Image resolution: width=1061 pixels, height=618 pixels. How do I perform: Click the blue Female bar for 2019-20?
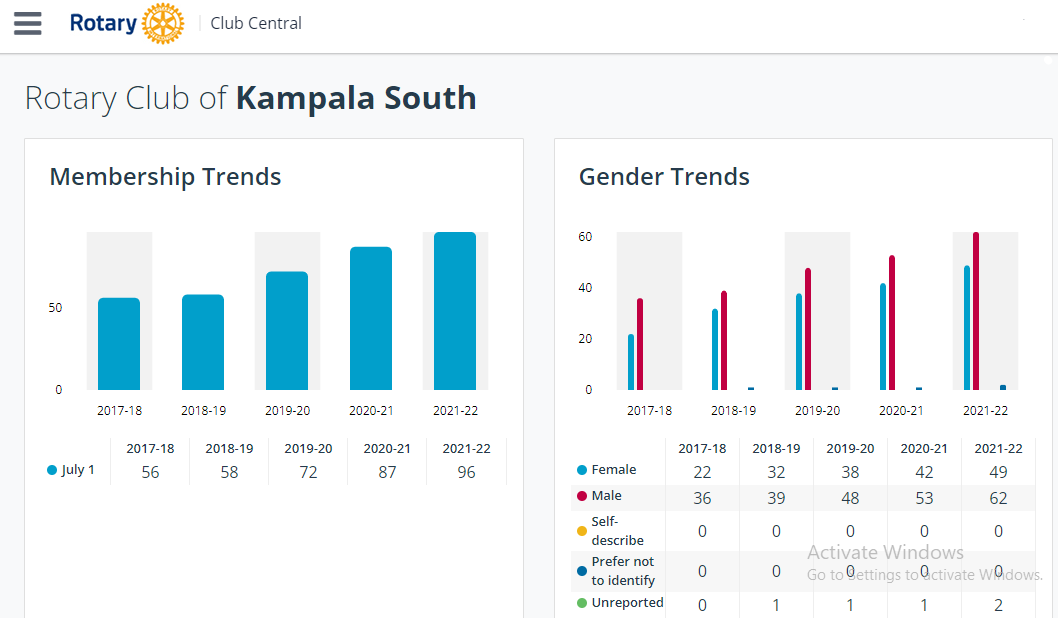(799, 342)
